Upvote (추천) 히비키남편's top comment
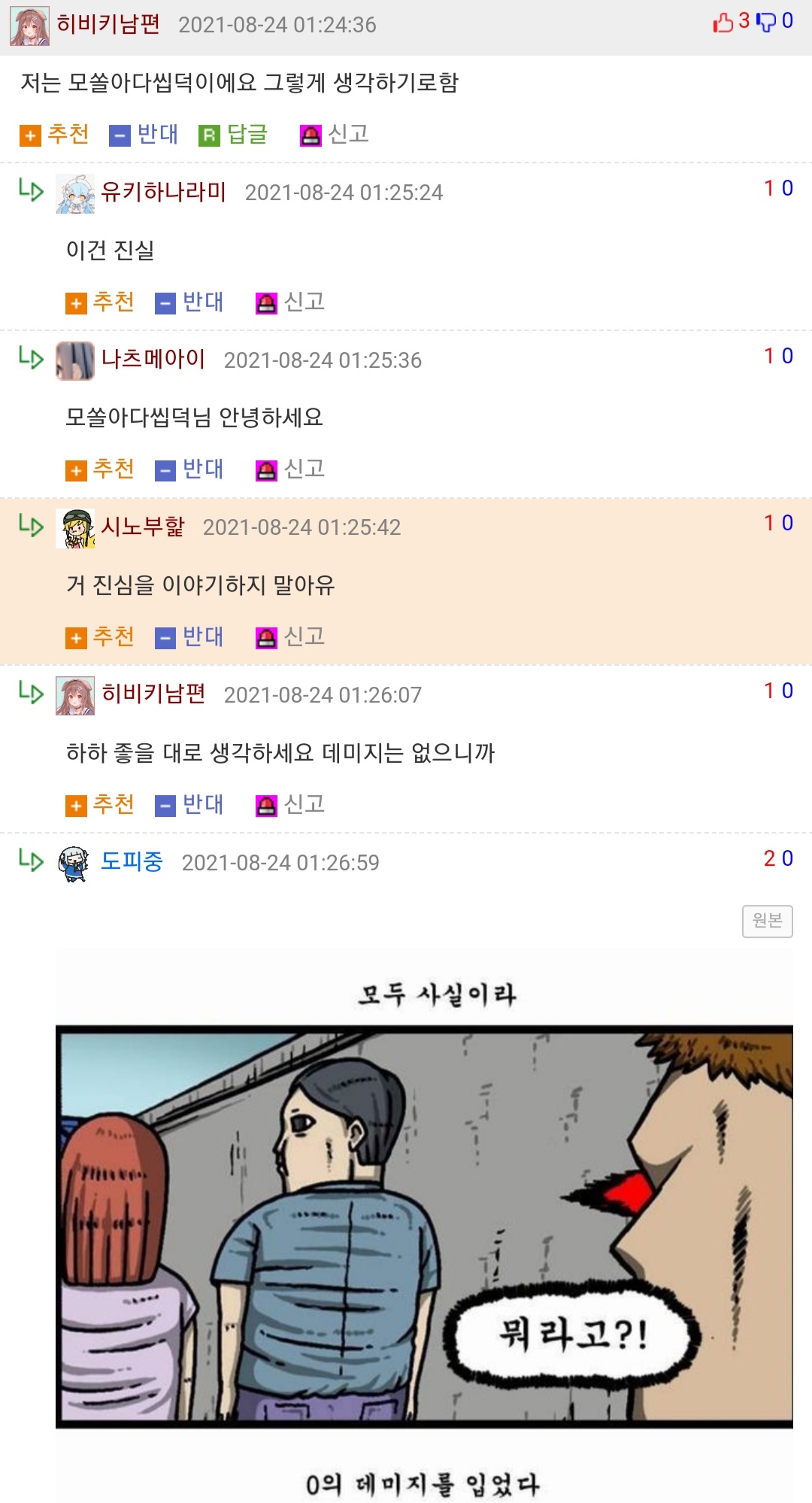 (x=55, y=135)
